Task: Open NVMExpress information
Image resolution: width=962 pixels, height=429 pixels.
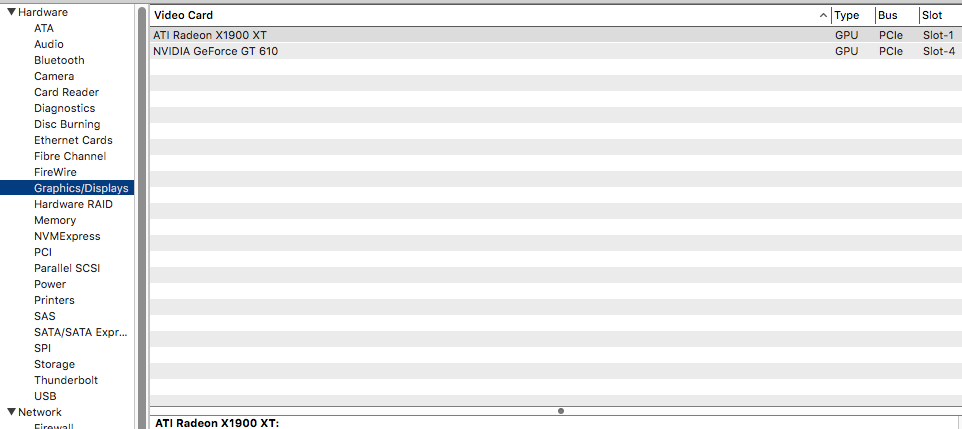Action: coord(67,236)
